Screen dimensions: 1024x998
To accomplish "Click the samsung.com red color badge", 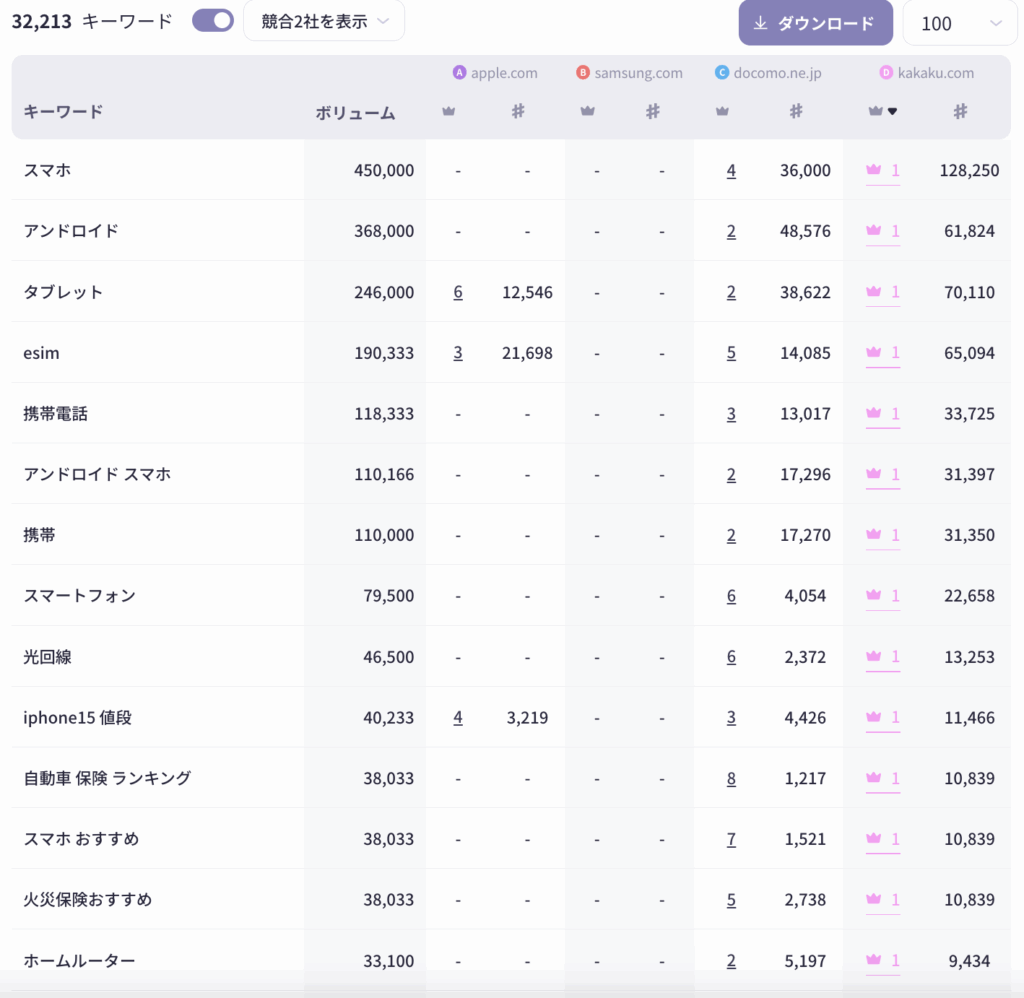I will [x=583, y=73].
